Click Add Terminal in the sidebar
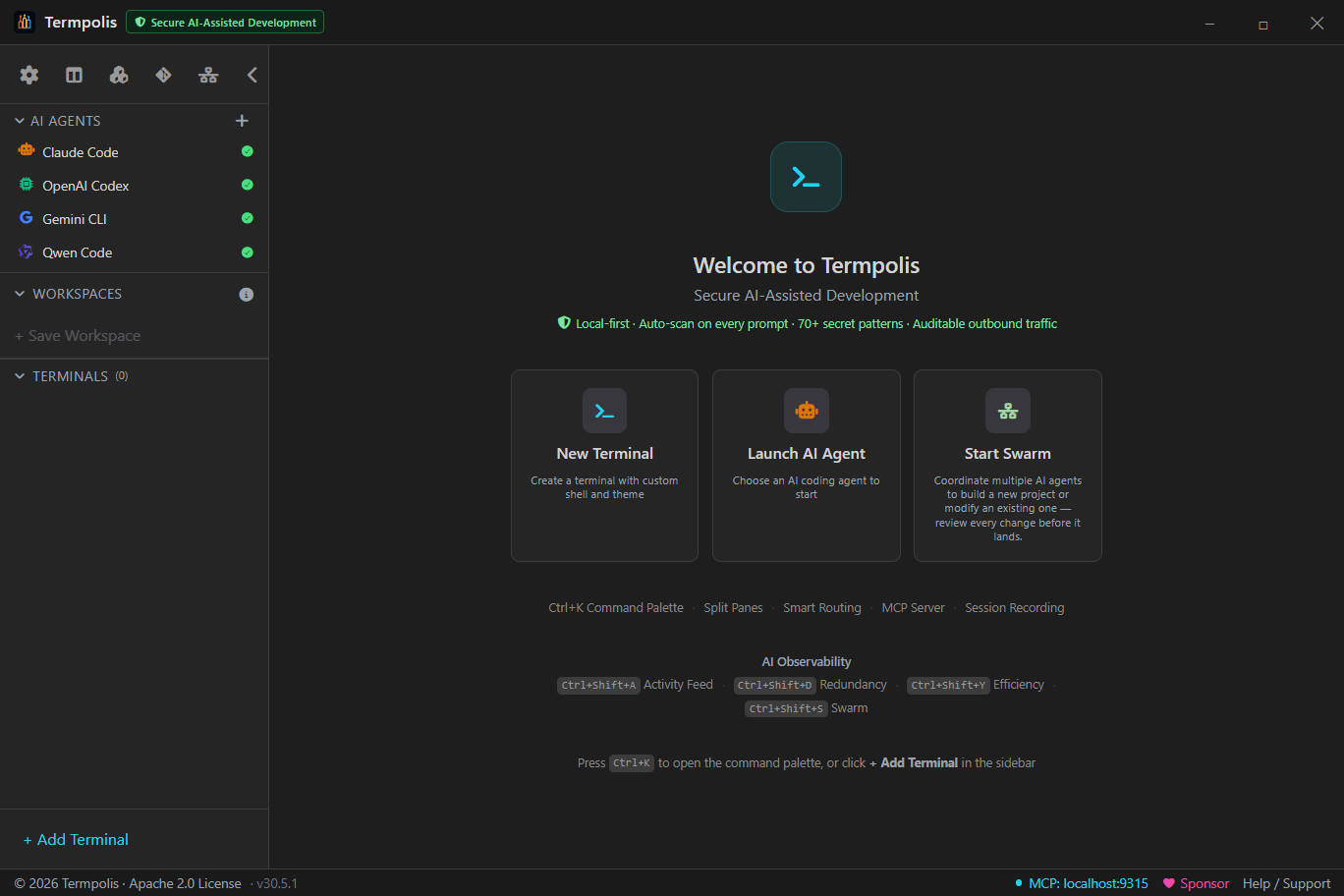This screenshot has width=1344, height=896. click(x=76, y=840)
